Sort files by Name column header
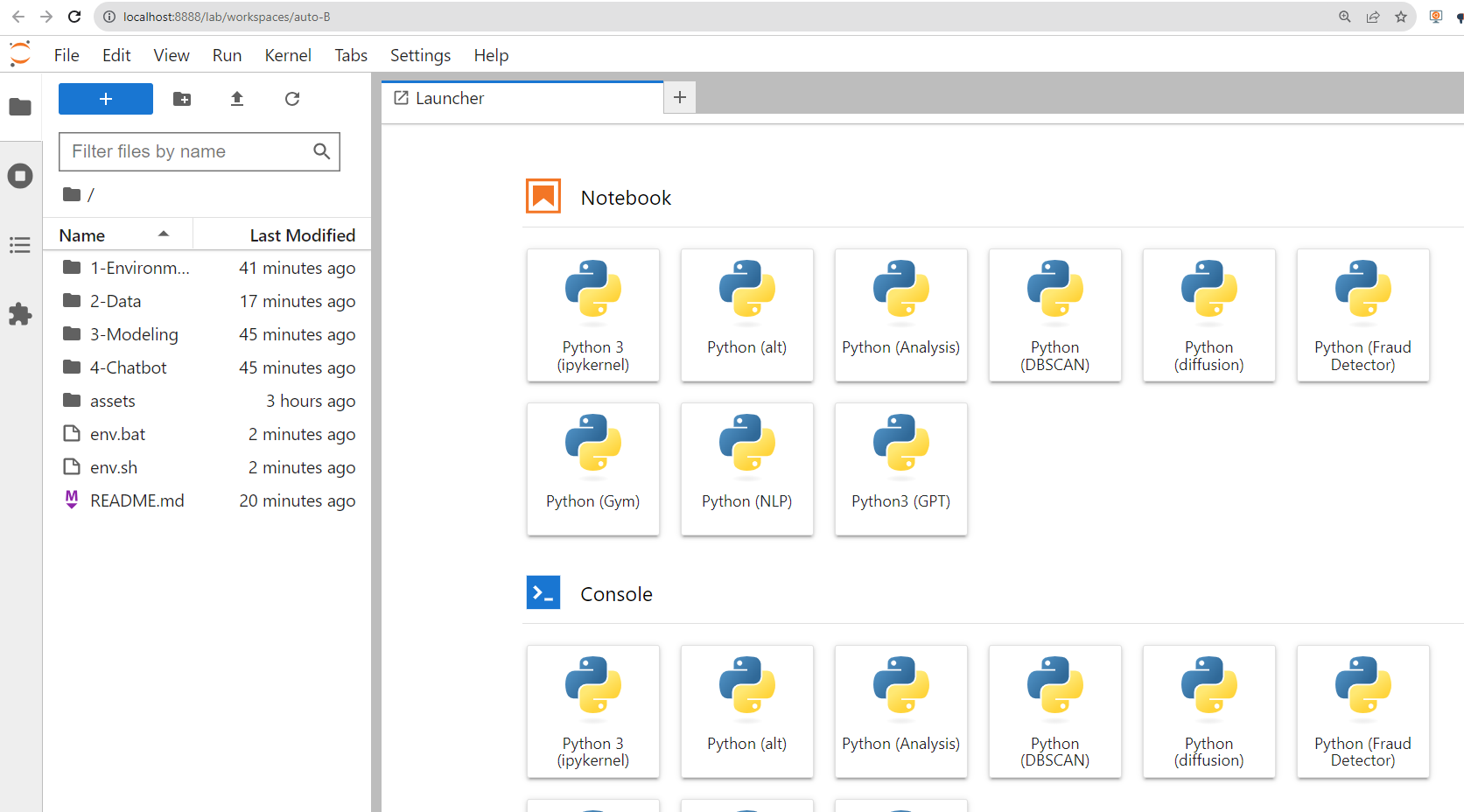Image resolution: width=1464 pixels, height=812 pixels. pyautogui.click(x=118, y=235)
